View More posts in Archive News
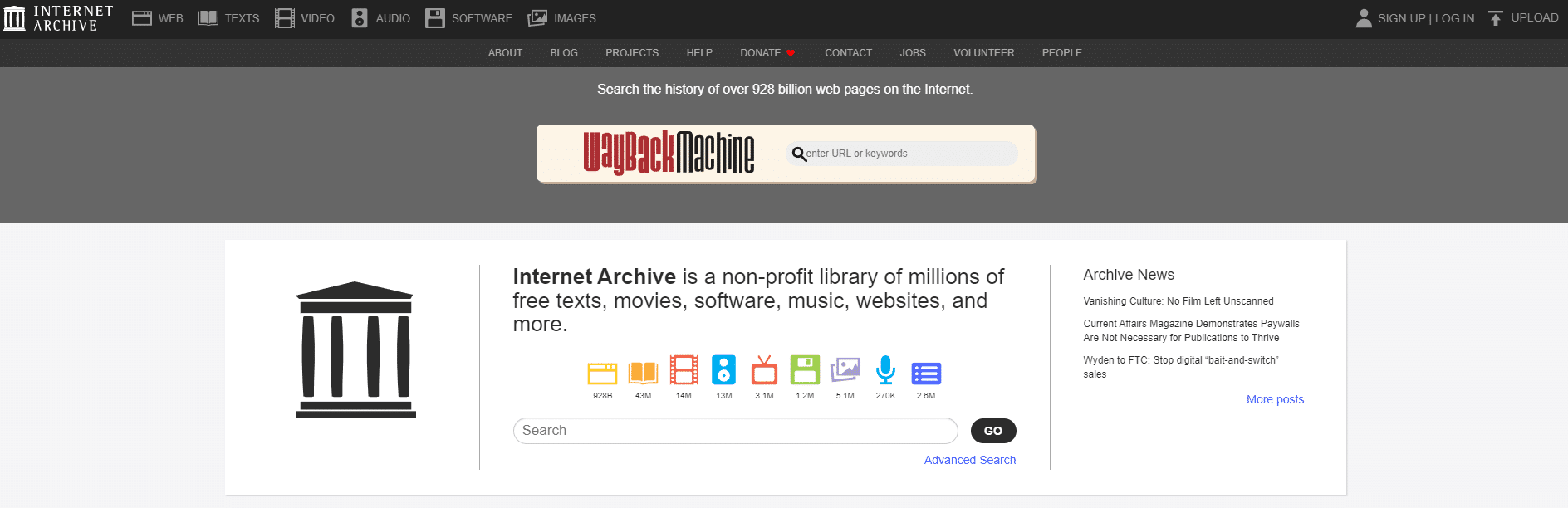Image resolution: width=1568 pixels, height=508 pixels. coord(1275,399)
